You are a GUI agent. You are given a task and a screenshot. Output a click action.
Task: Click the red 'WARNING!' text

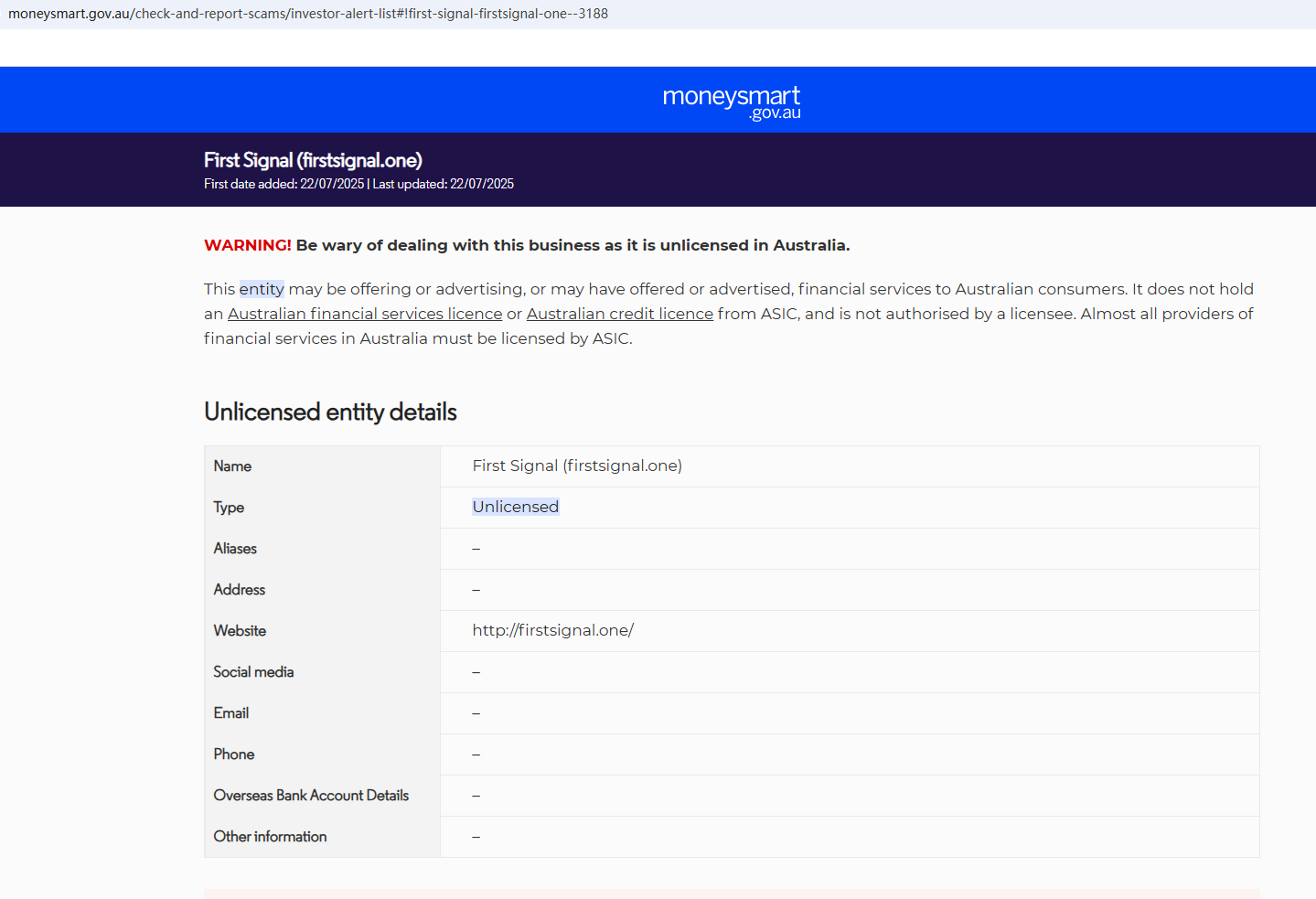[248, 245]
